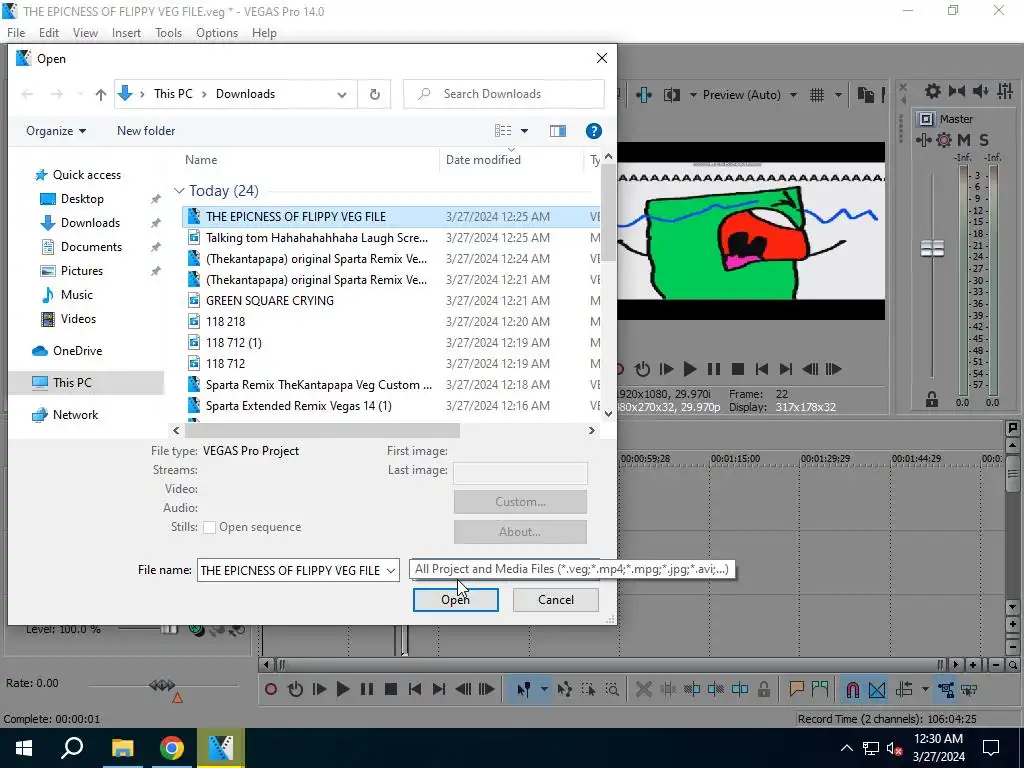Viewport: 1024px width, 768px height.
Task: Select the Zoom Edit tool
Action: 612,689
